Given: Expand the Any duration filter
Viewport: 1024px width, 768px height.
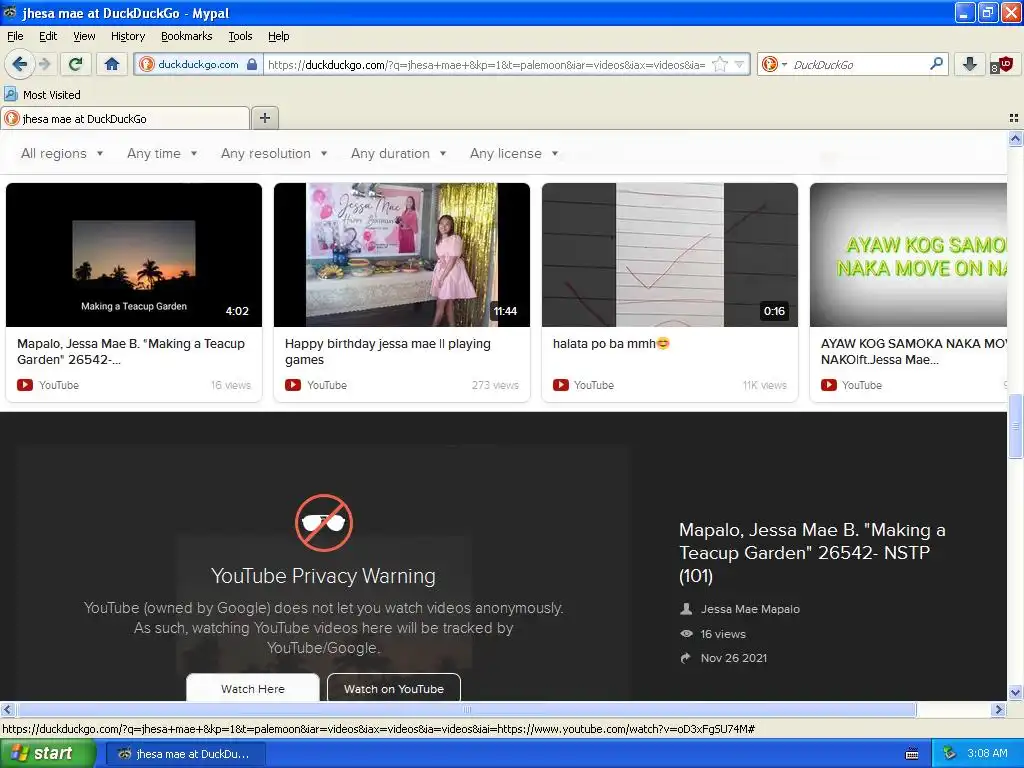Looking at the screenshot, I should point(398,153).
